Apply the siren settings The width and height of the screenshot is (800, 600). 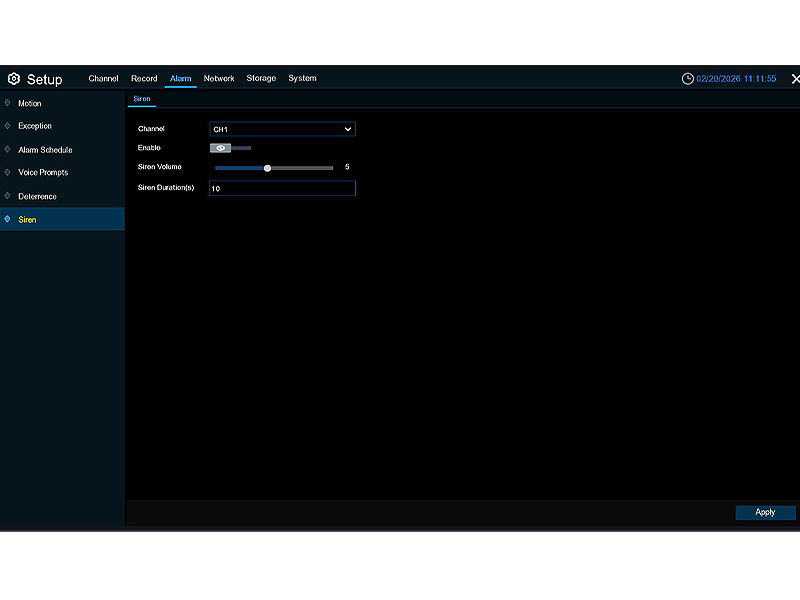765,512
